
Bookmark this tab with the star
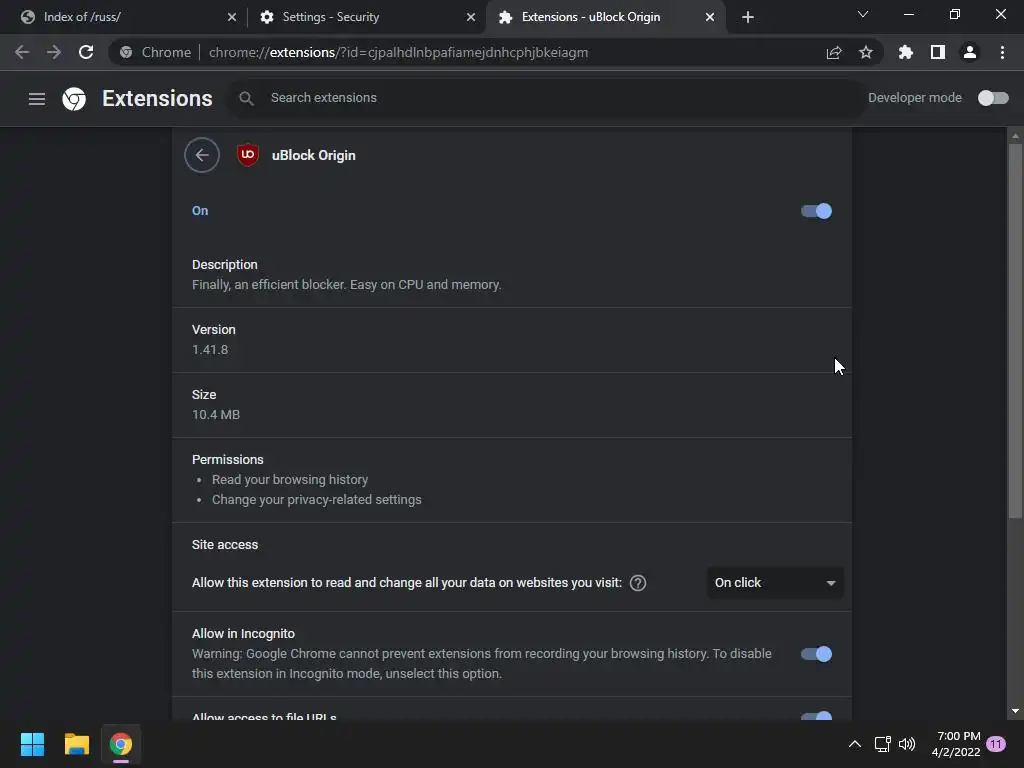coord(865,52)
